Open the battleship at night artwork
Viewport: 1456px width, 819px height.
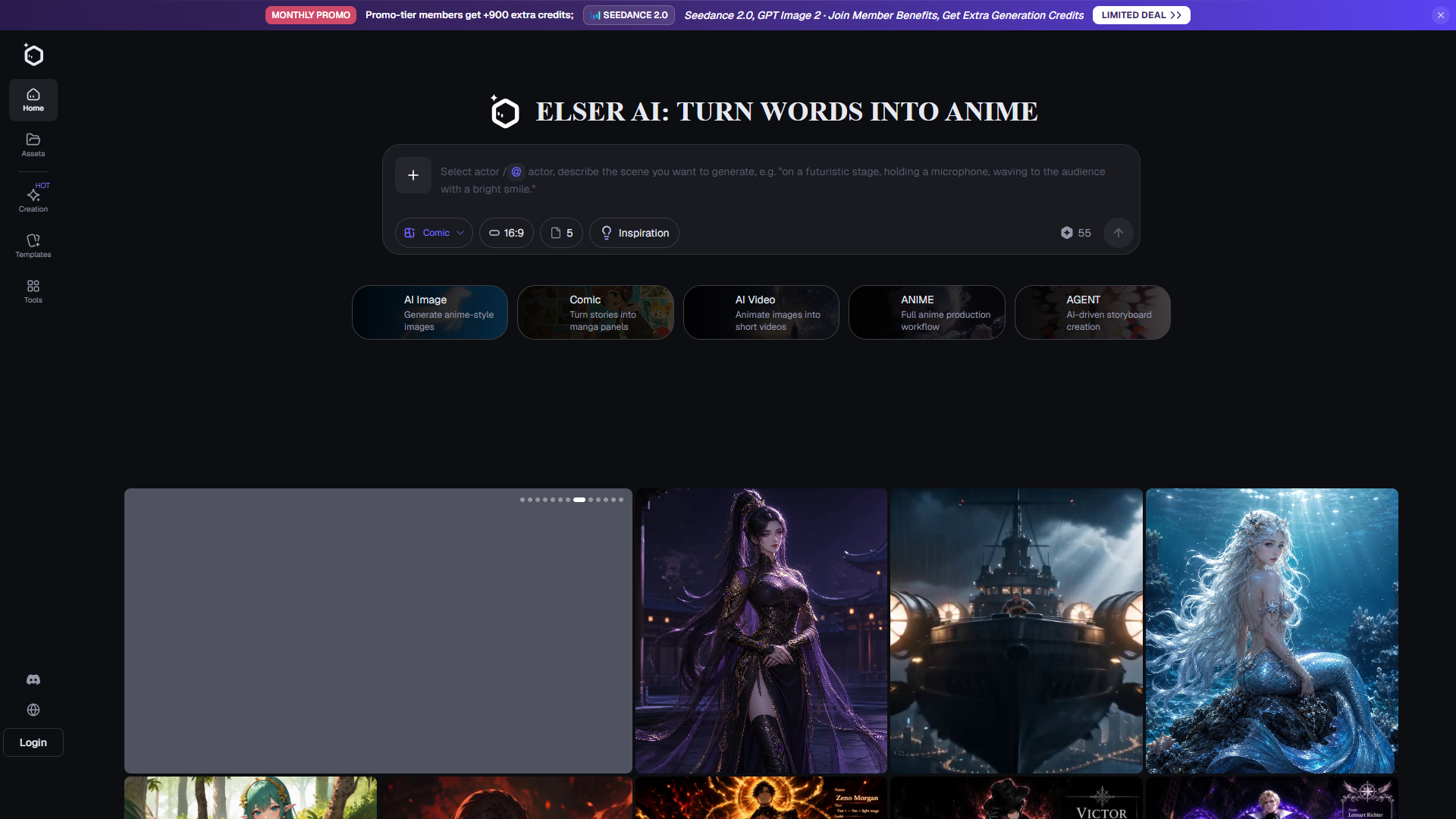(1016, 631)
